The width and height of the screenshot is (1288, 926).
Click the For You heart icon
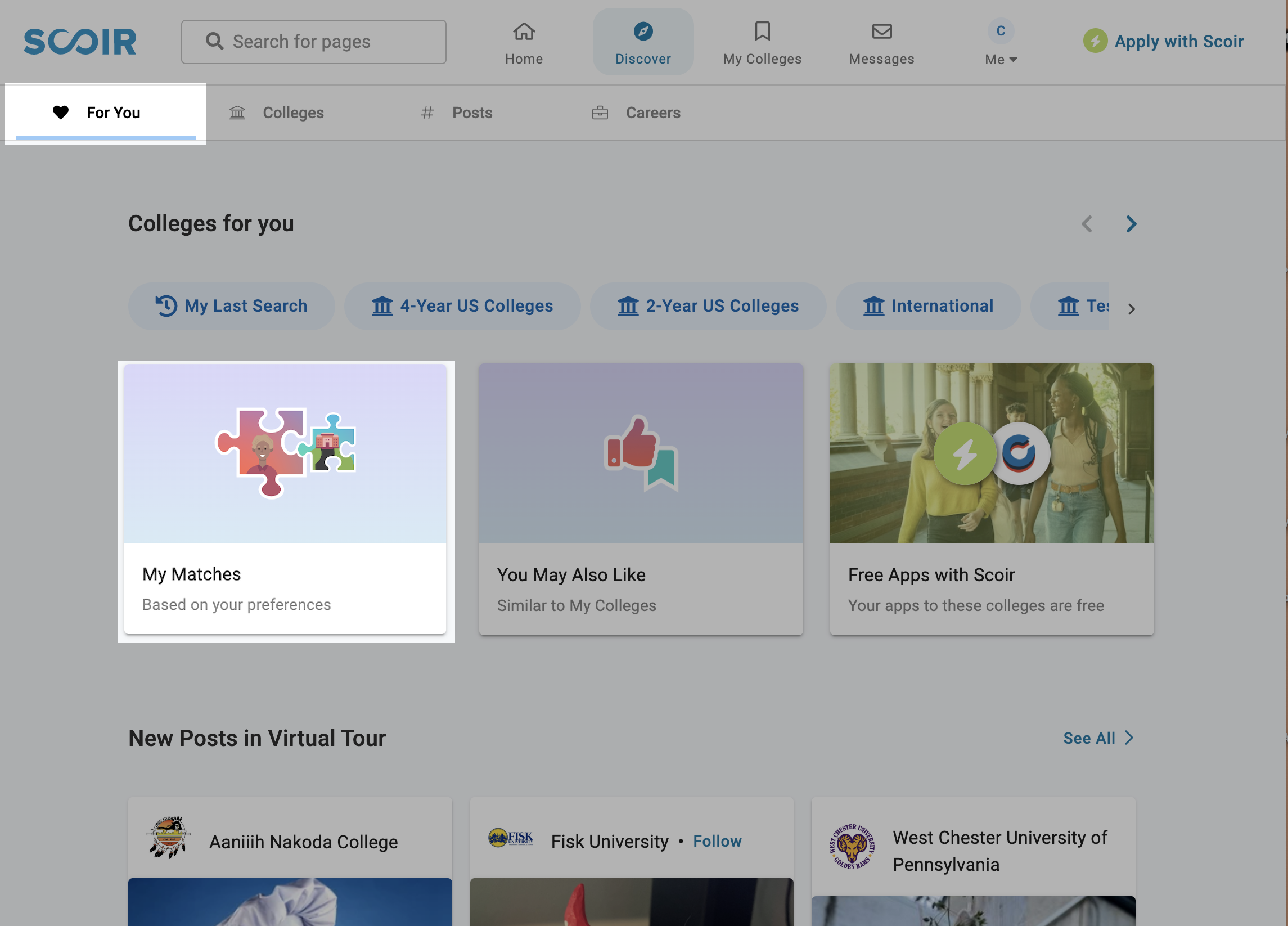(62, 112)
